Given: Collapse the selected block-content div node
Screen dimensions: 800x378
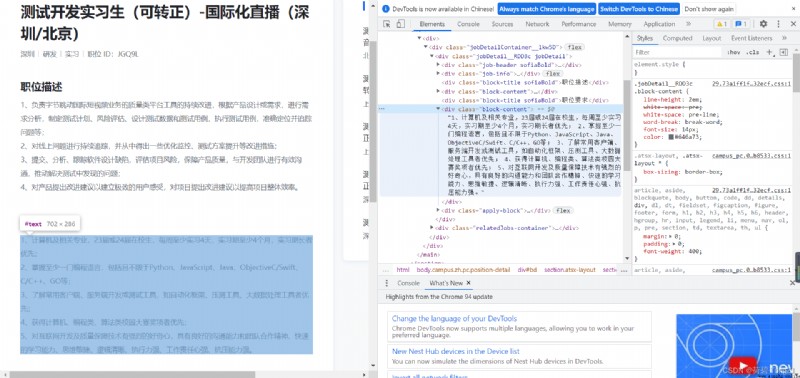Looking at the screenshot, I should point(438,109).
